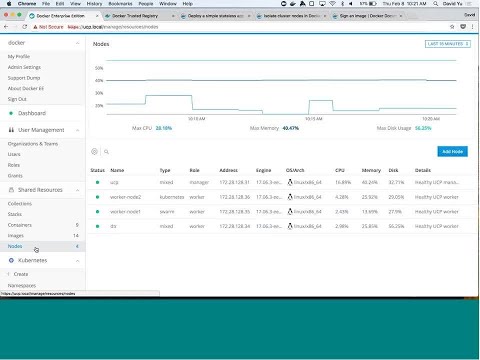480x360 pixels.
Task: Open the Bookmarks menu in menu bar
Action: (120, 4)
